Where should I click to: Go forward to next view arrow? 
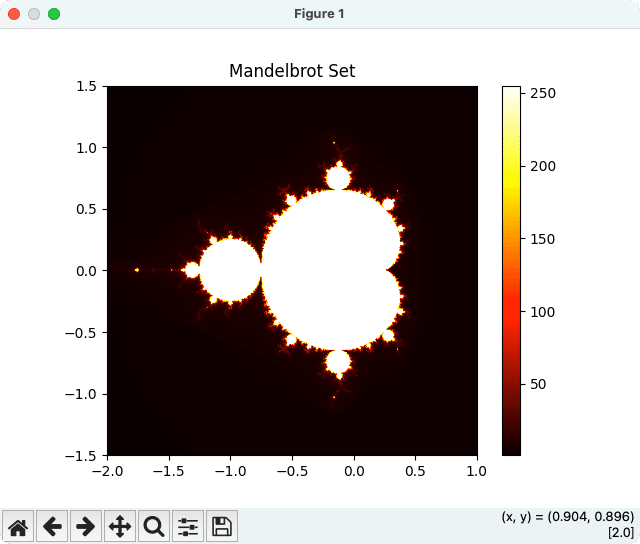coord(86,526)
